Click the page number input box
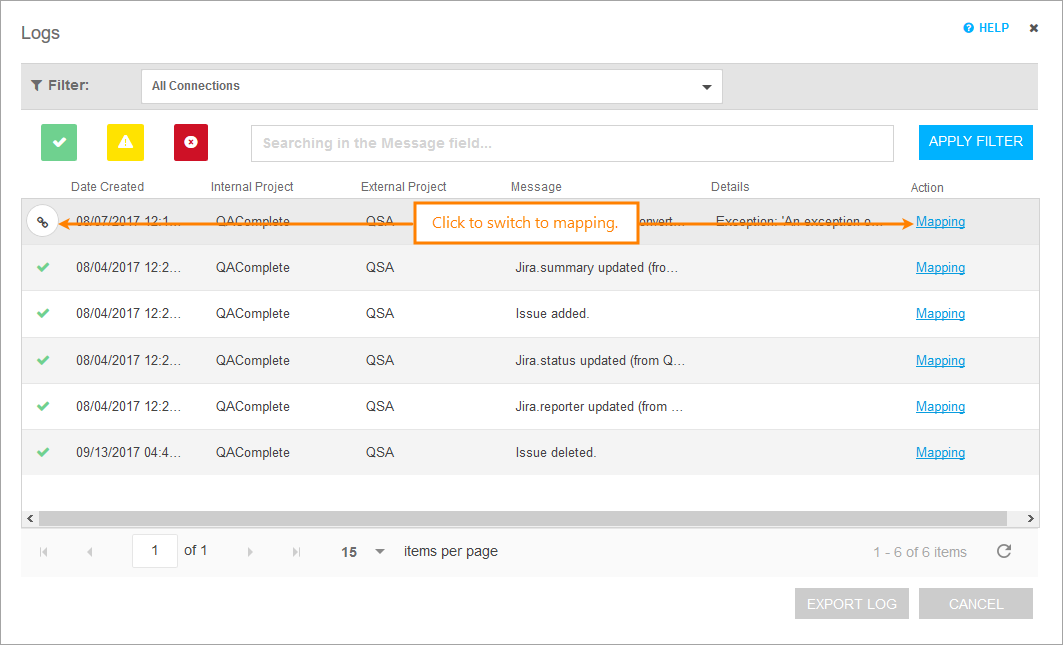The image size is (1063, 645). point(154,550)
